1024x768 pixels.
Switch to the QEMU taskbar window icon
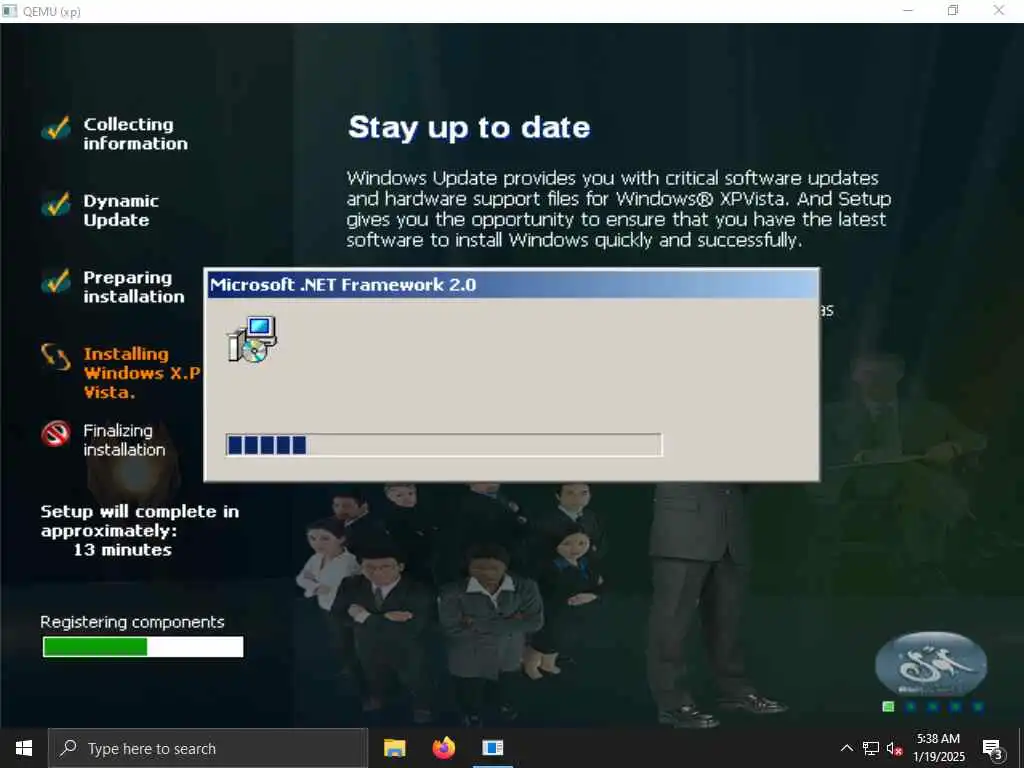(493, 748)
